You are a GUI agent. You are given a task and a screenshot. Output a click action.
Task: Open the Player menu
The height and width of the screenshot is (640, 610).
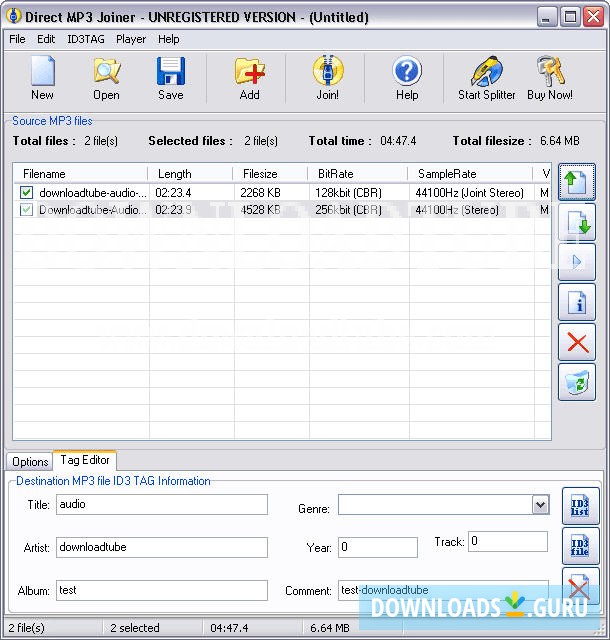[131, 39]
